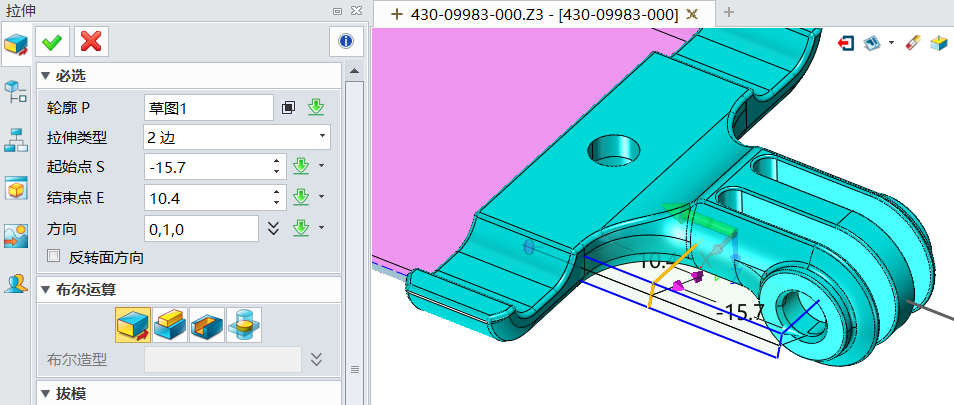
Task: Choose the Intersect boolean operation icon
Action: click(243, 324)
